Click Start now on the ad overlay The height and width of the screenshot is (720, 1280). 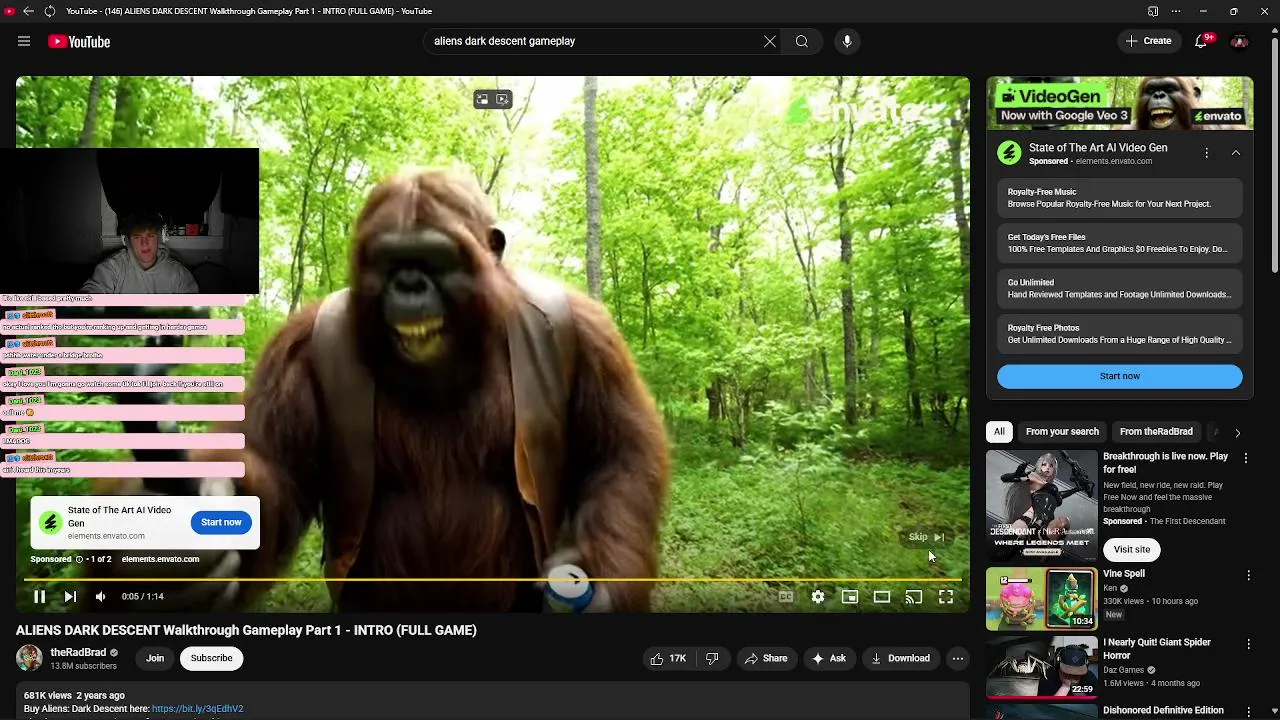[x=221, y=522]
